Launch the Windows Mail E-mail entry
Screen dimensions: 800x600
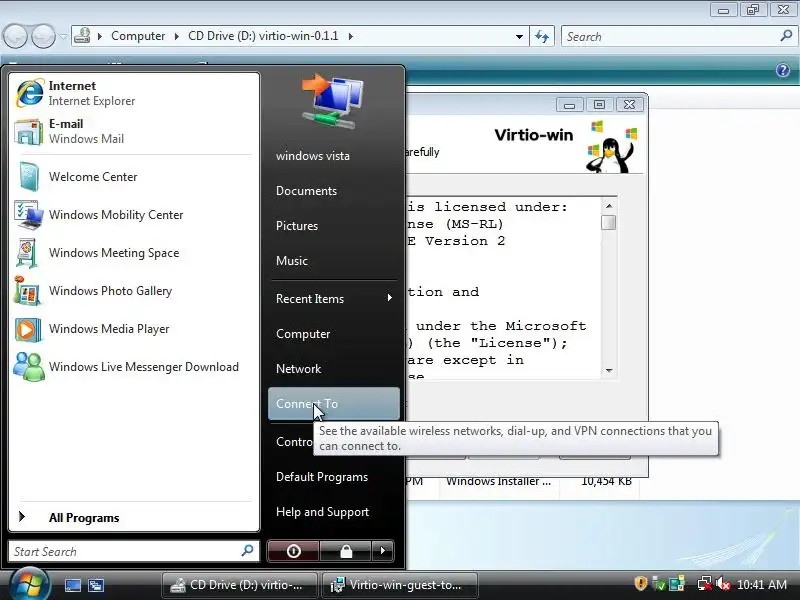click(x=134, y=131)
